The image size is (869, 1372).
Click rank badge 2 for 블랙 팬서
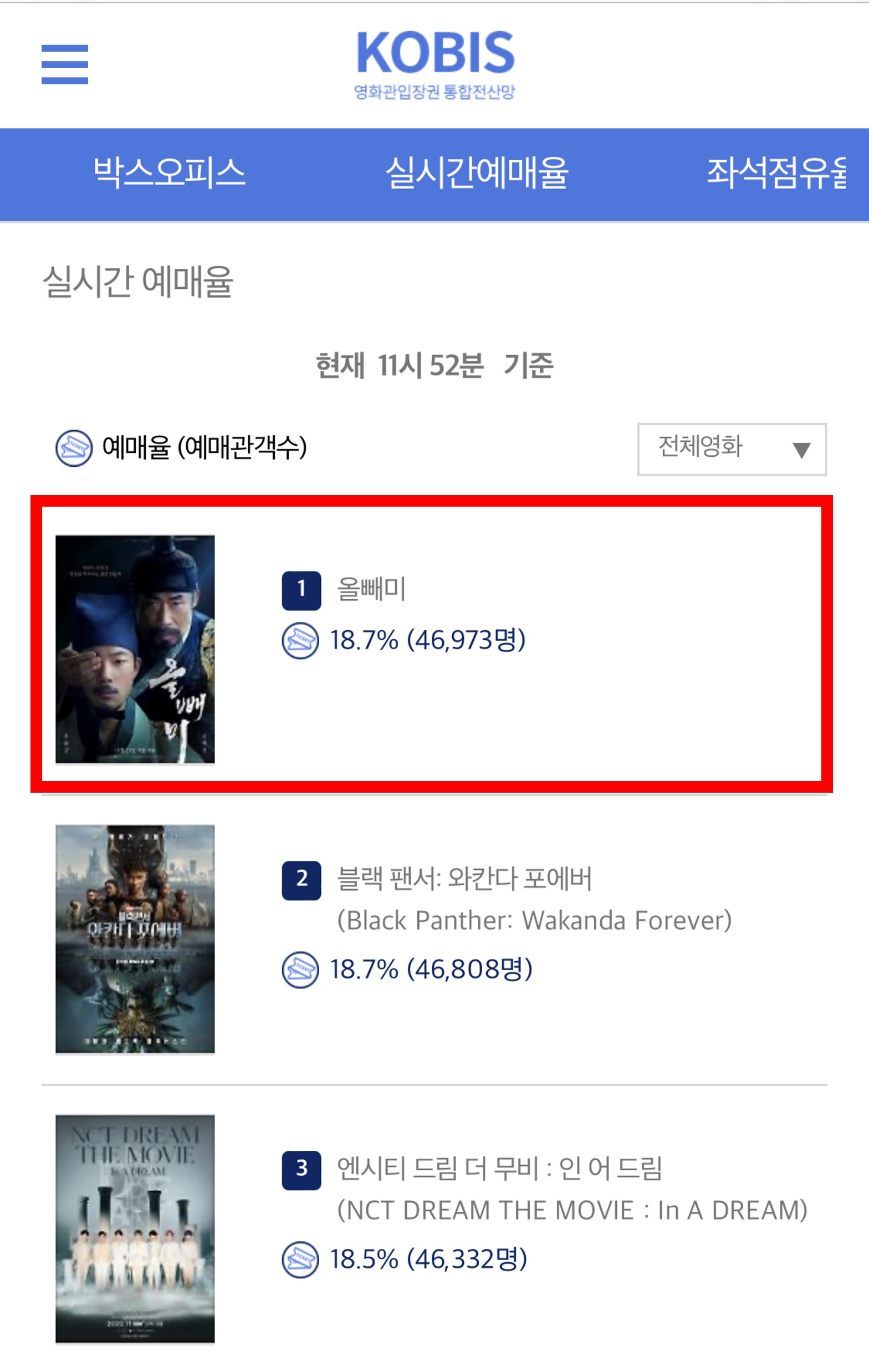click(x=301, y=880)
